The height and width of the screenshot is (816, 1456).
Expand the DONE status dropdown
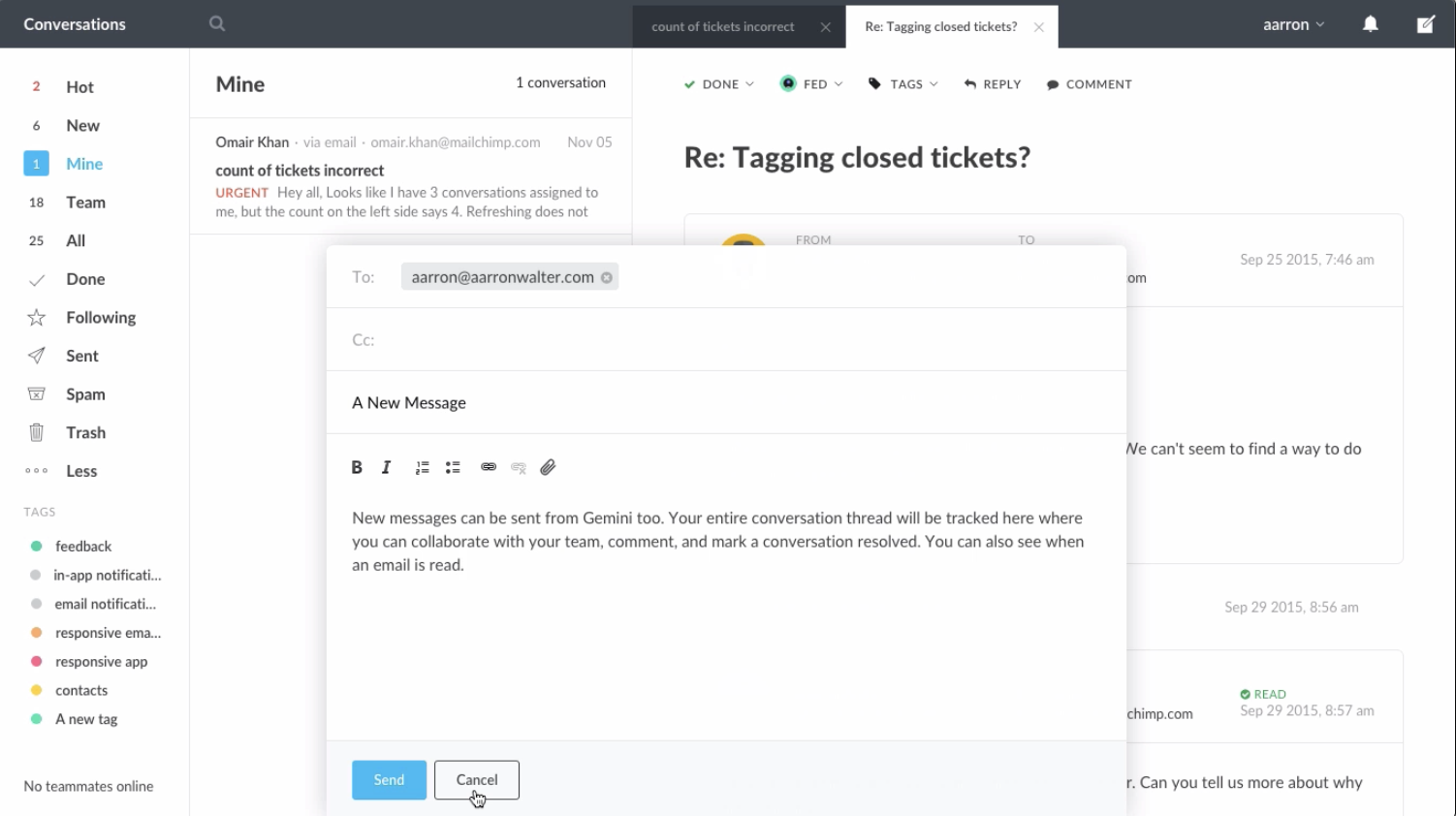[x=749, y=84]
